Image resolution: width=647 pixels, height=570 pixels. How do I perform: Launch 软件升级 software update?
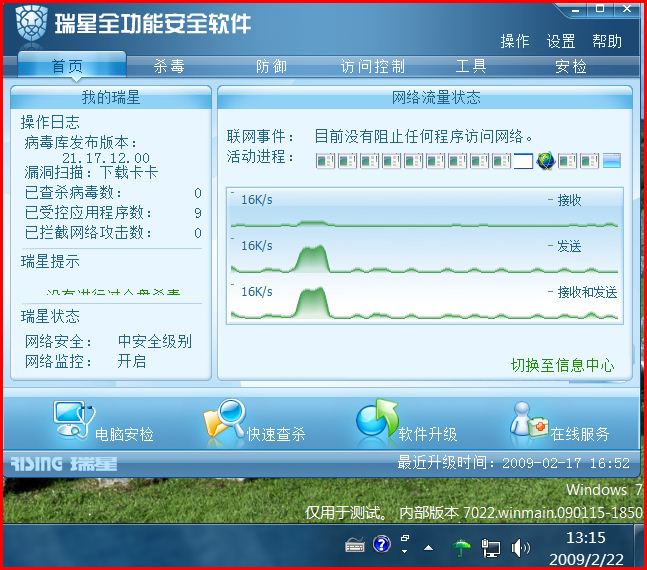[378, 419]
